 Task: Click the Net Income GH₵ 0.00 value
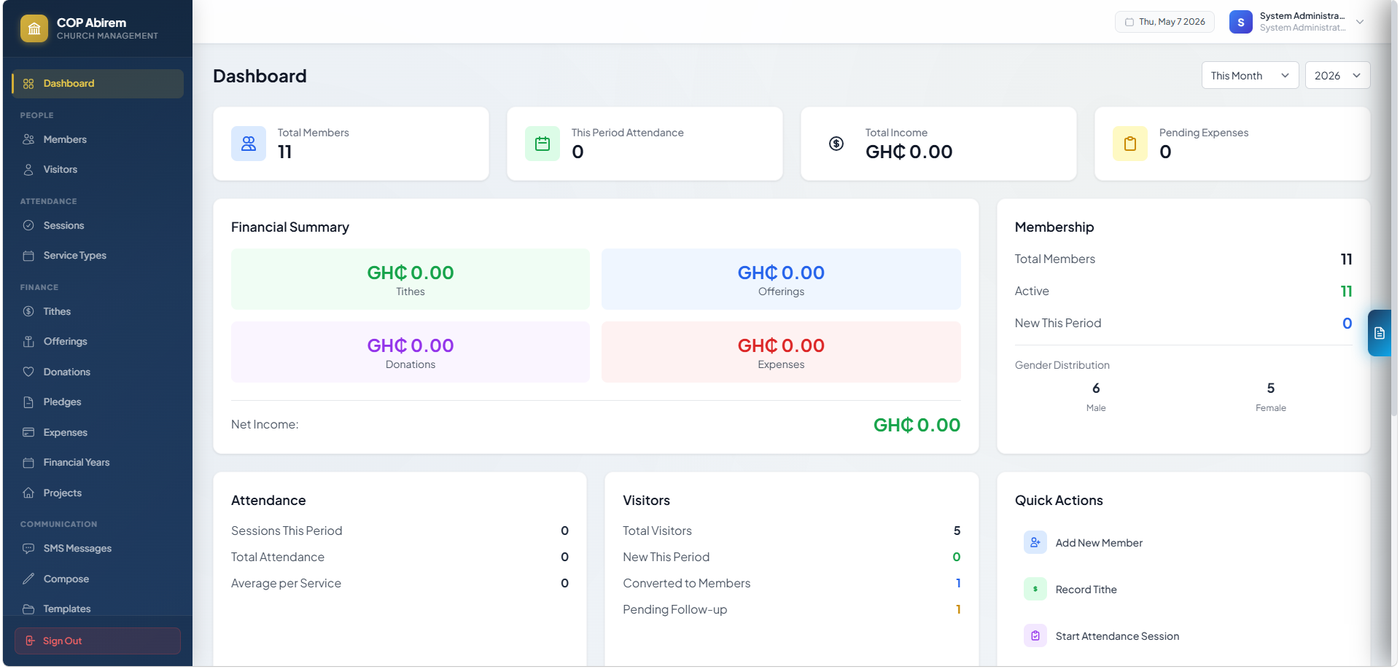tap(917, 425)
